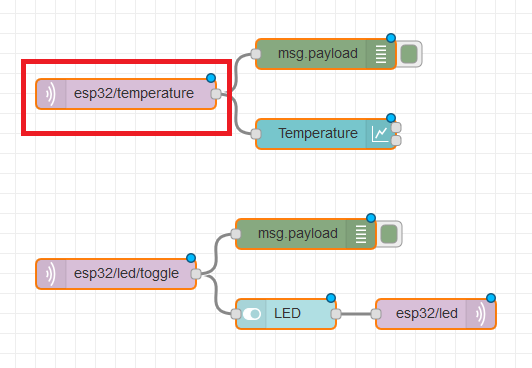
Task: Click the chart icon on Temperature node
Action: [x=380, y=134]
